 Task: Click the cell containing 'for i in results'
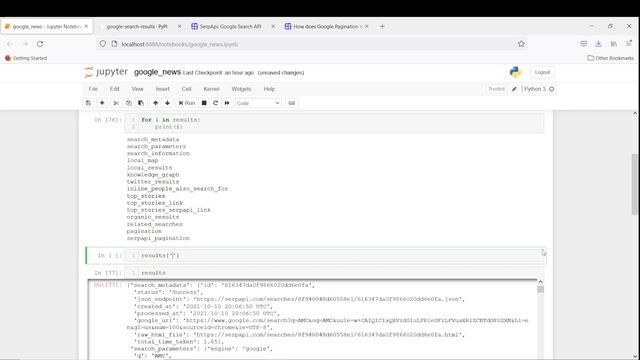(335, 123)
